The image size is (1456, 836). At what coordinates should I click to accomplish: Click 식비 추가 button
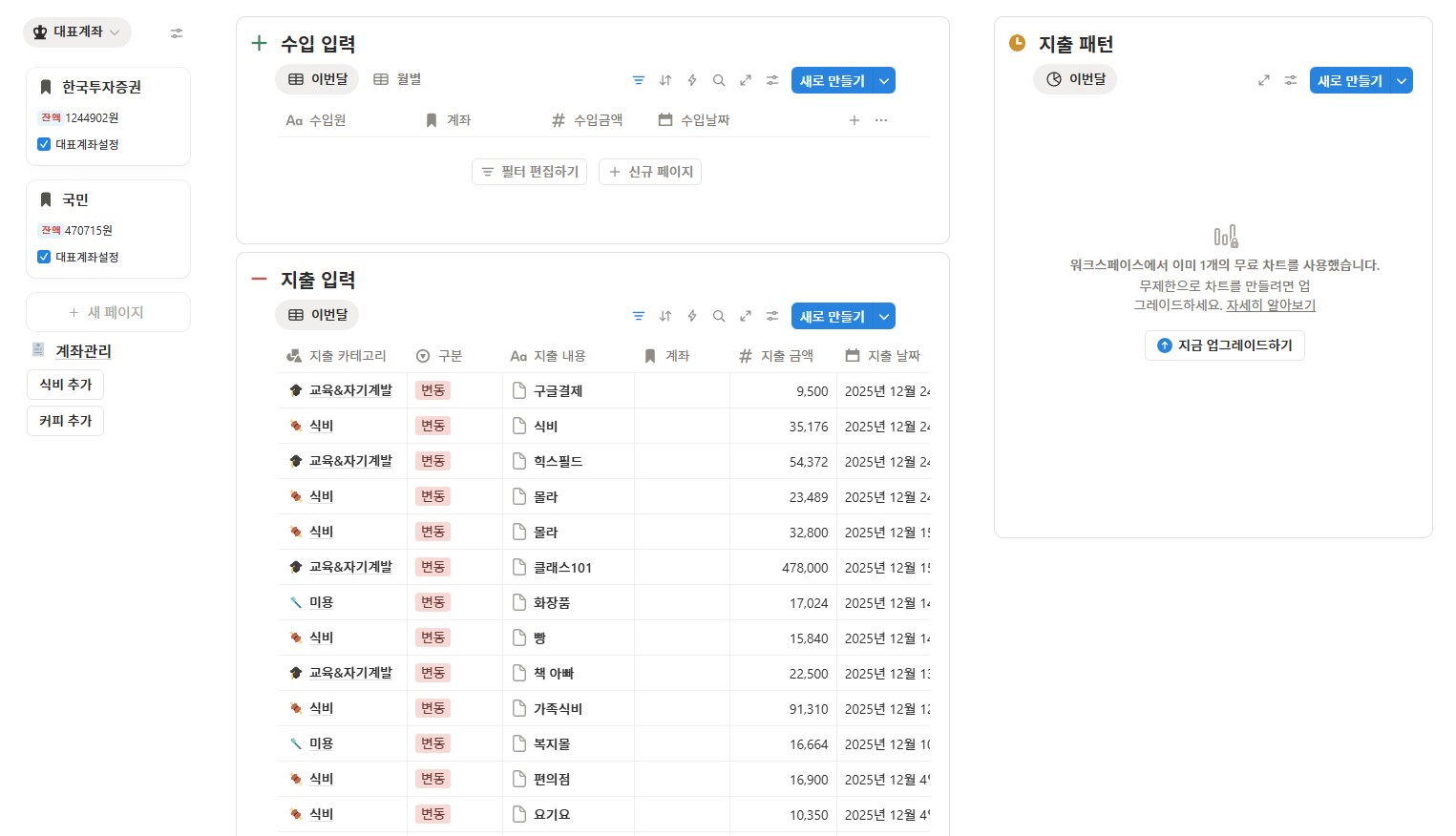[66, 385]
